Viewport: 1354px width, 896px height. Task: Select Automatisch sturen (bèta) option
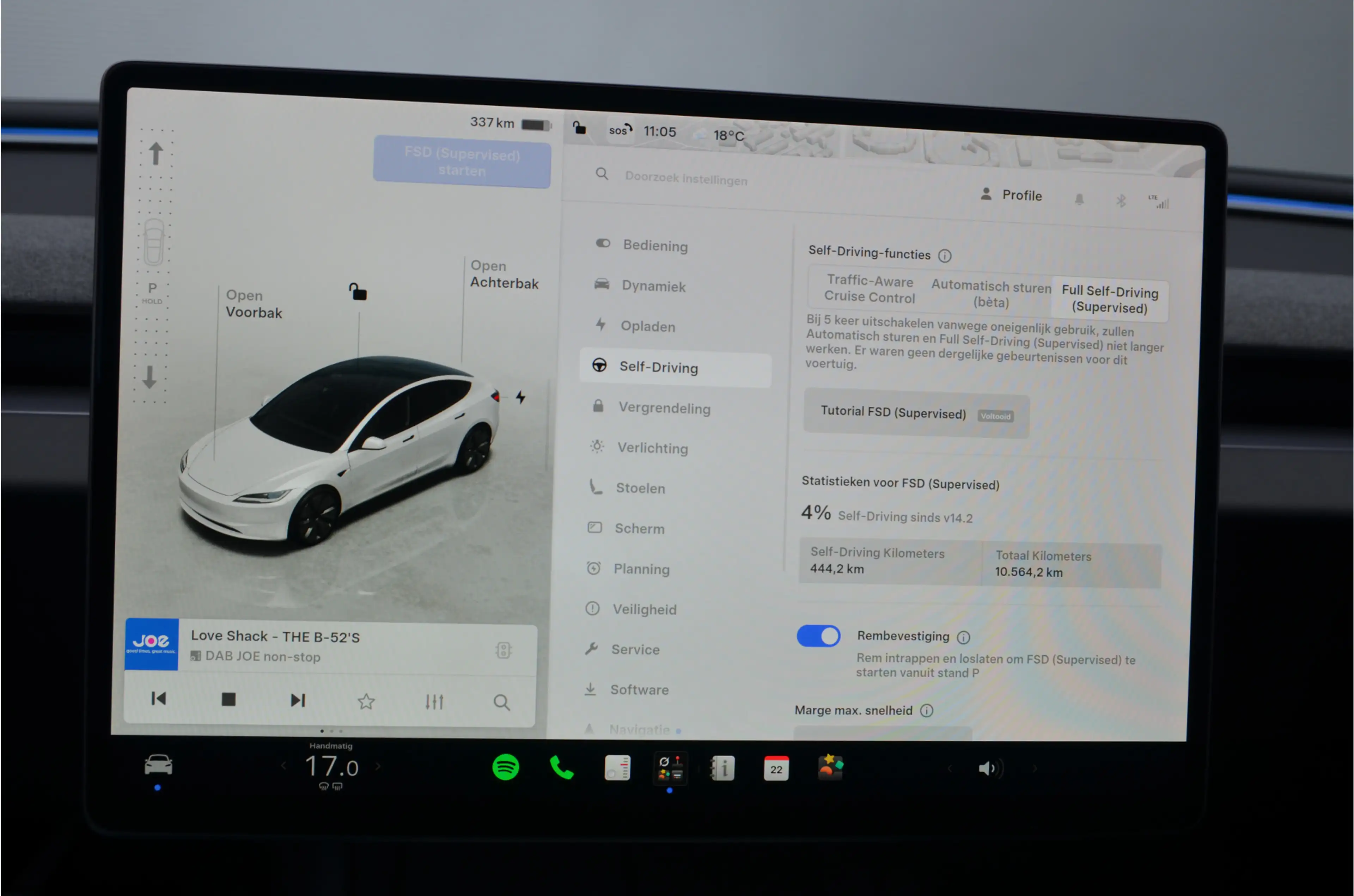(991, 294)
